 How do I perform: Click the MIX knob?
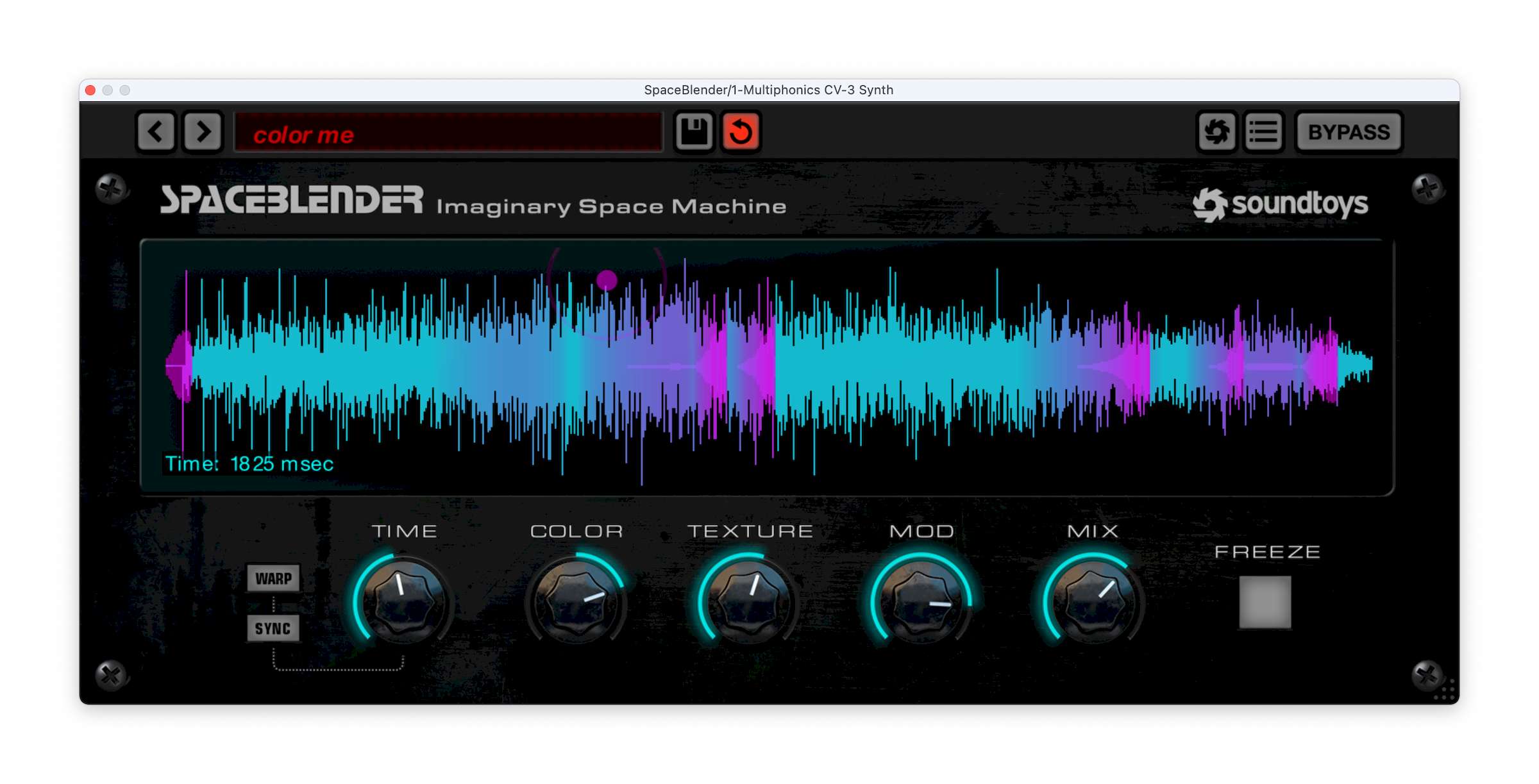(1094, 601)
